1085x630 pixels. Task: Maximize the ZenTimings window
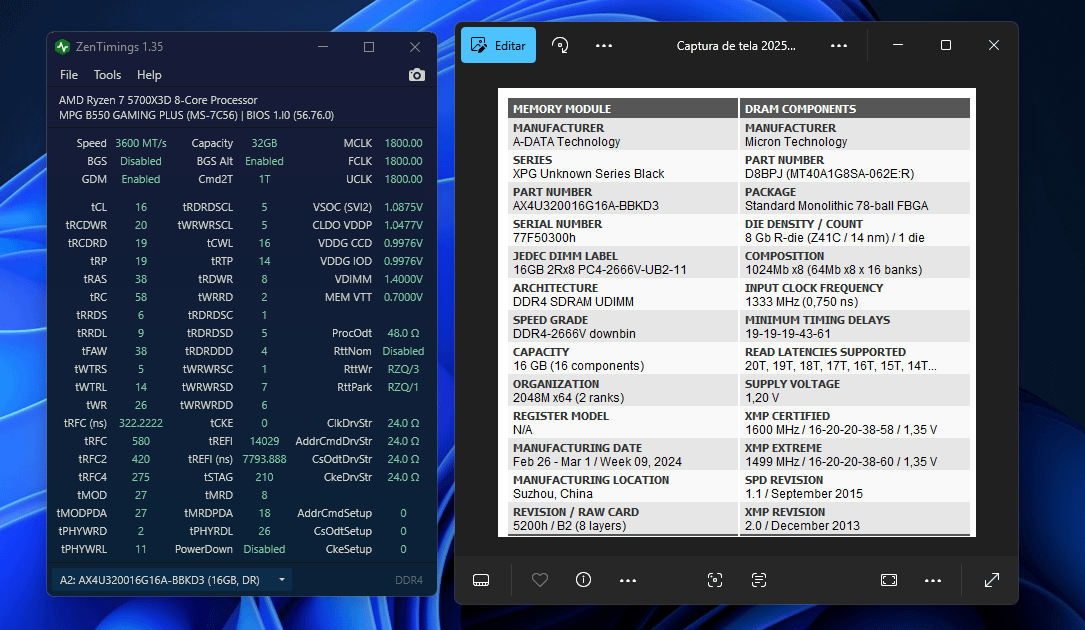[x=369, y=46]
